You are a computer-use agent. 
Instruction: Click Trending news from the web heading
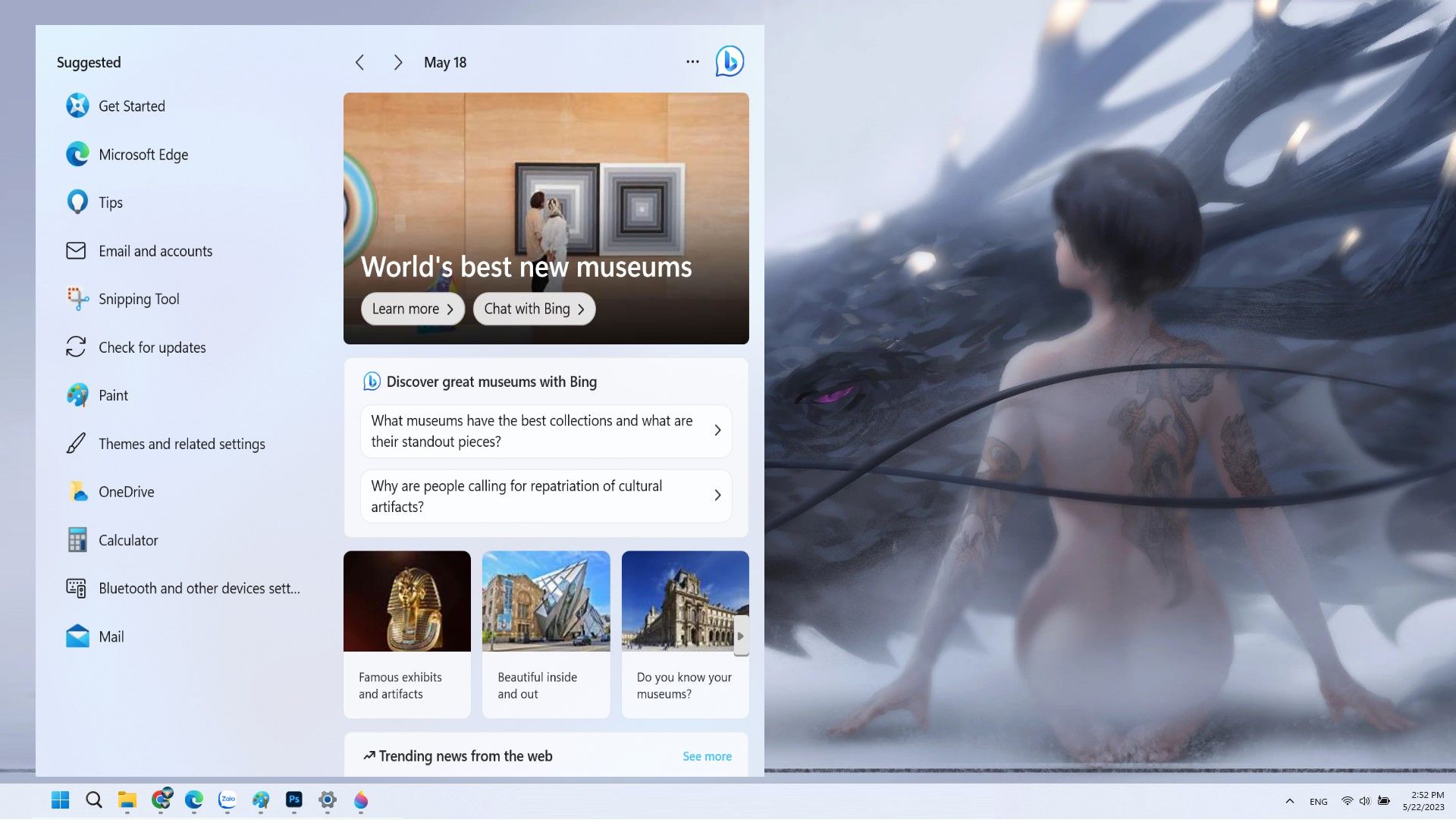point(465,756)
